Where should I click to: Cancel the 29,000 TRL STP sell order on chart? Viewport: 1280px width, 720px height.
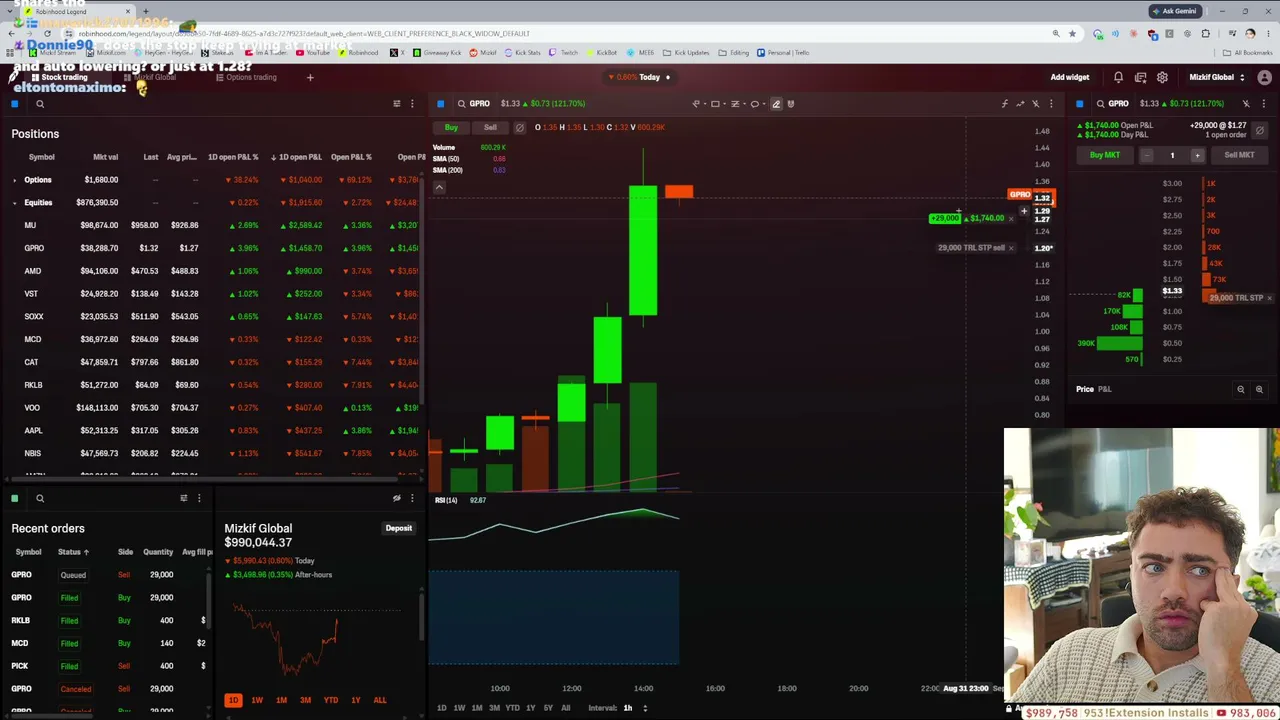click(1010, 248)
